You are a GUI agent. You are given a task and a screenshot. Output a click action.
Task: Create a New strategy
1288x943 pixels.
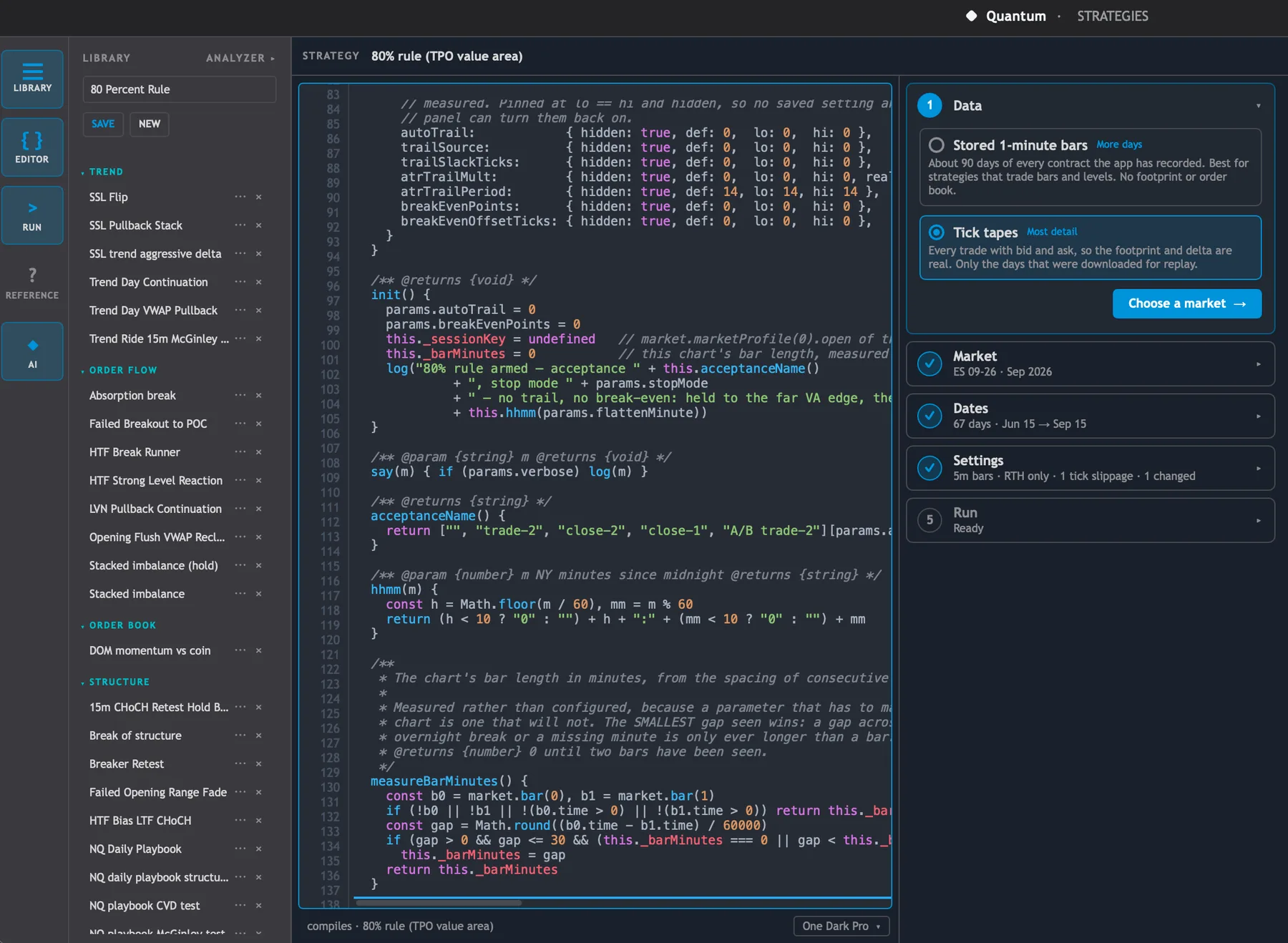(149, 124)
